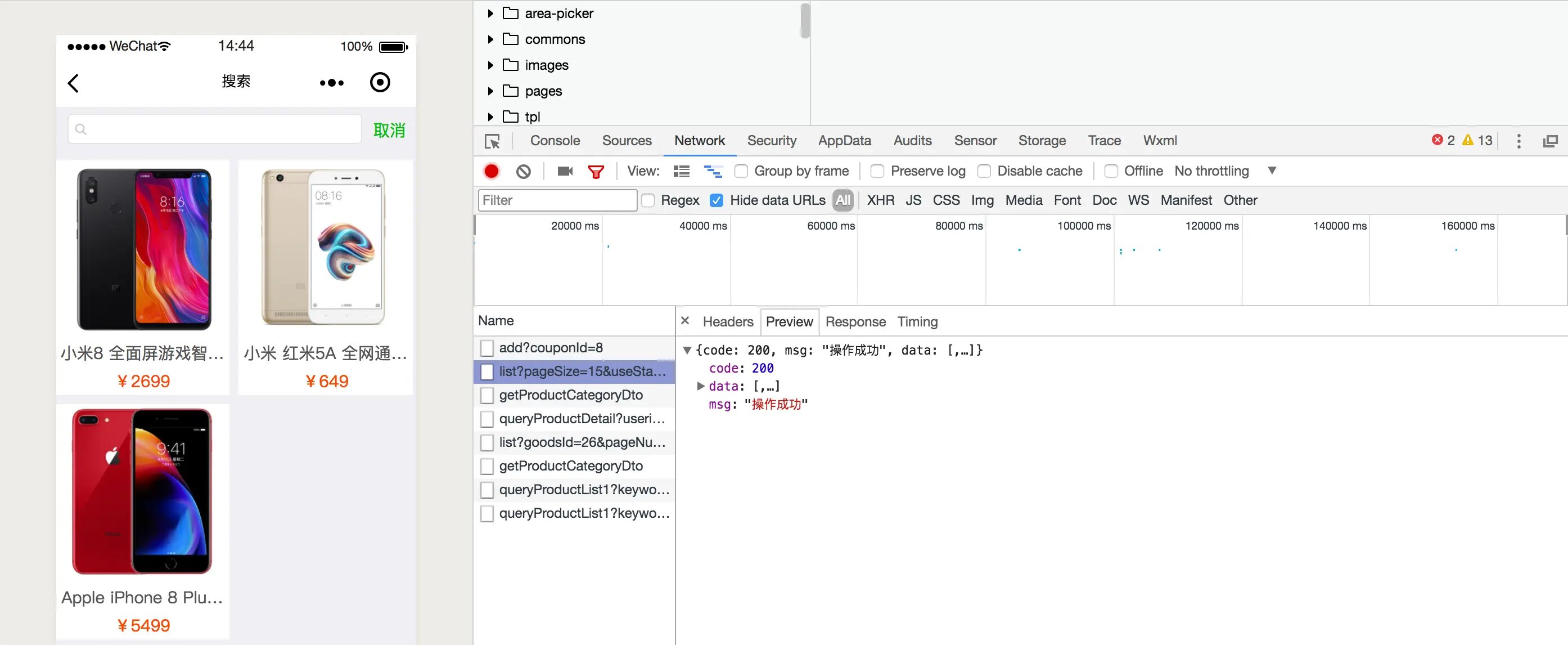
Task: Enable Group by frame checkbox
Action: 741,171
